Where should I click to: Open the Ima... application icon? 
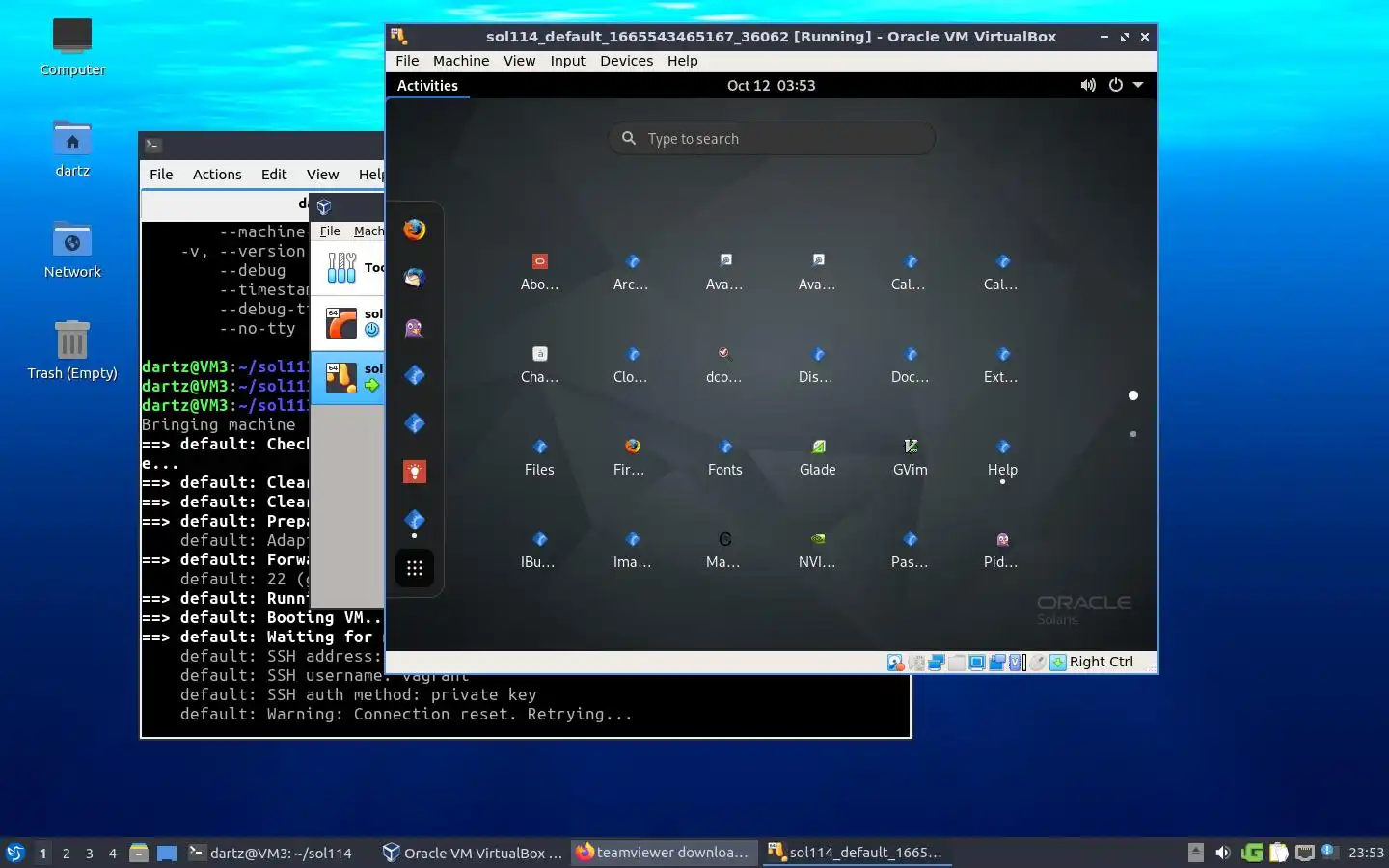632,550
